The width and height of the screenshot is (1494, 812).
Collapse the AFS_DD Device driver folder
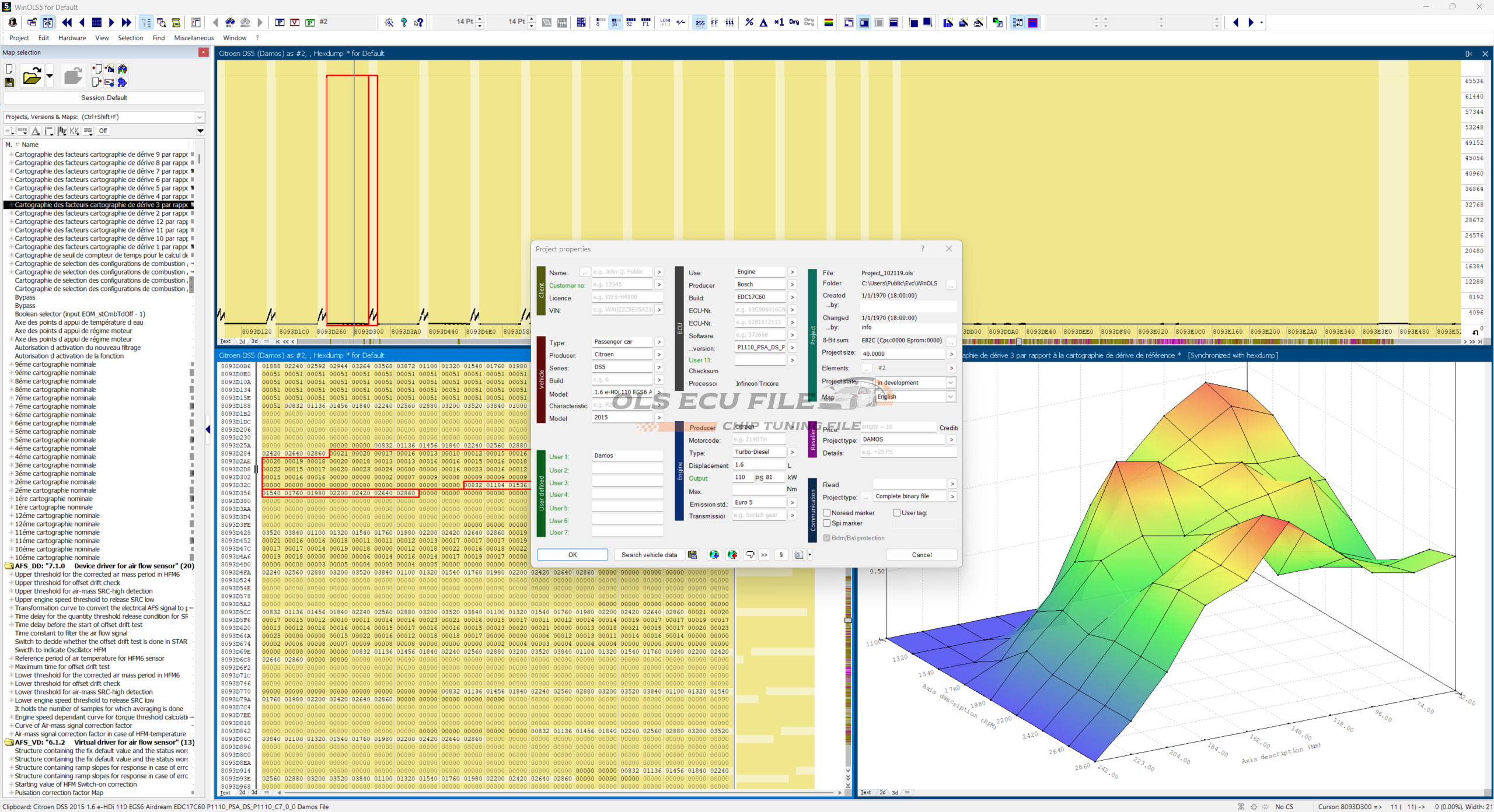[9, 566]
